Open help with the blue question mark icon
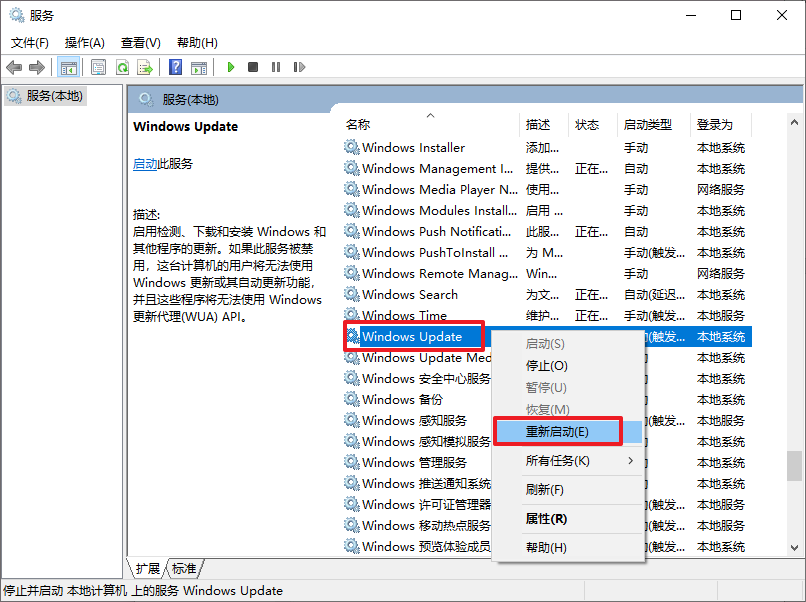Screen dimensions: 806x602 (x=176, y=67)
